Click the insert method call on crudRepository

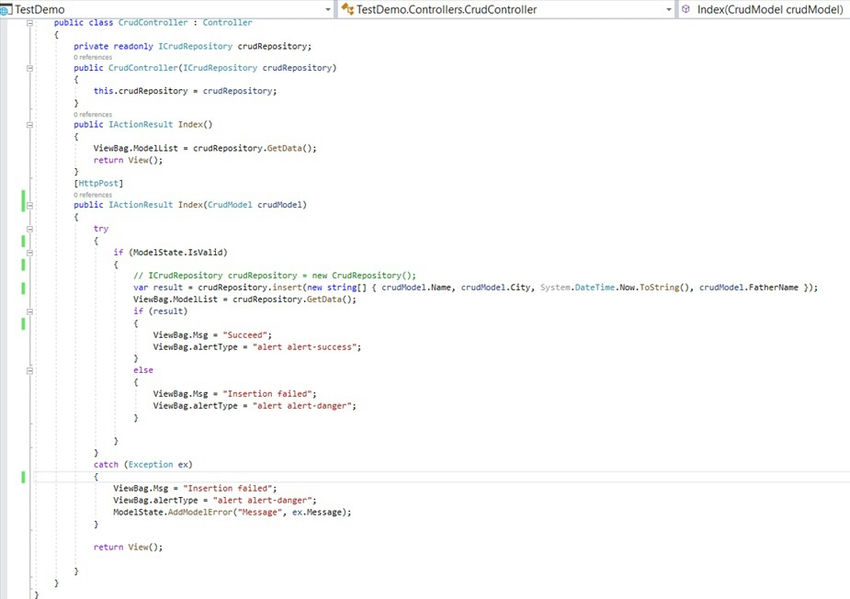point(287,287)
